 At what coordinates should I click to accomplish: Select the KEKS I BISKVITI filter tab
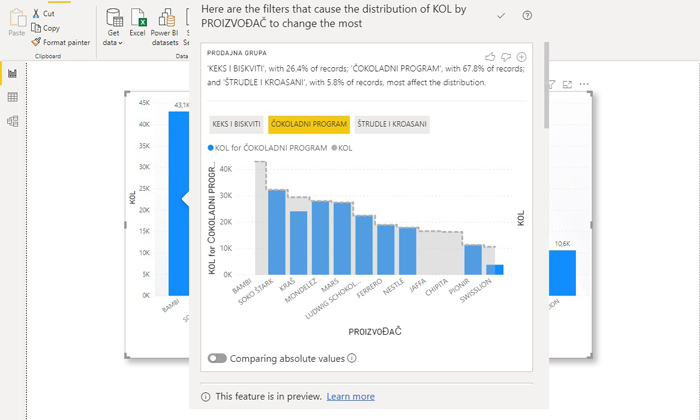pyautogui.click(x=236, y=125)
